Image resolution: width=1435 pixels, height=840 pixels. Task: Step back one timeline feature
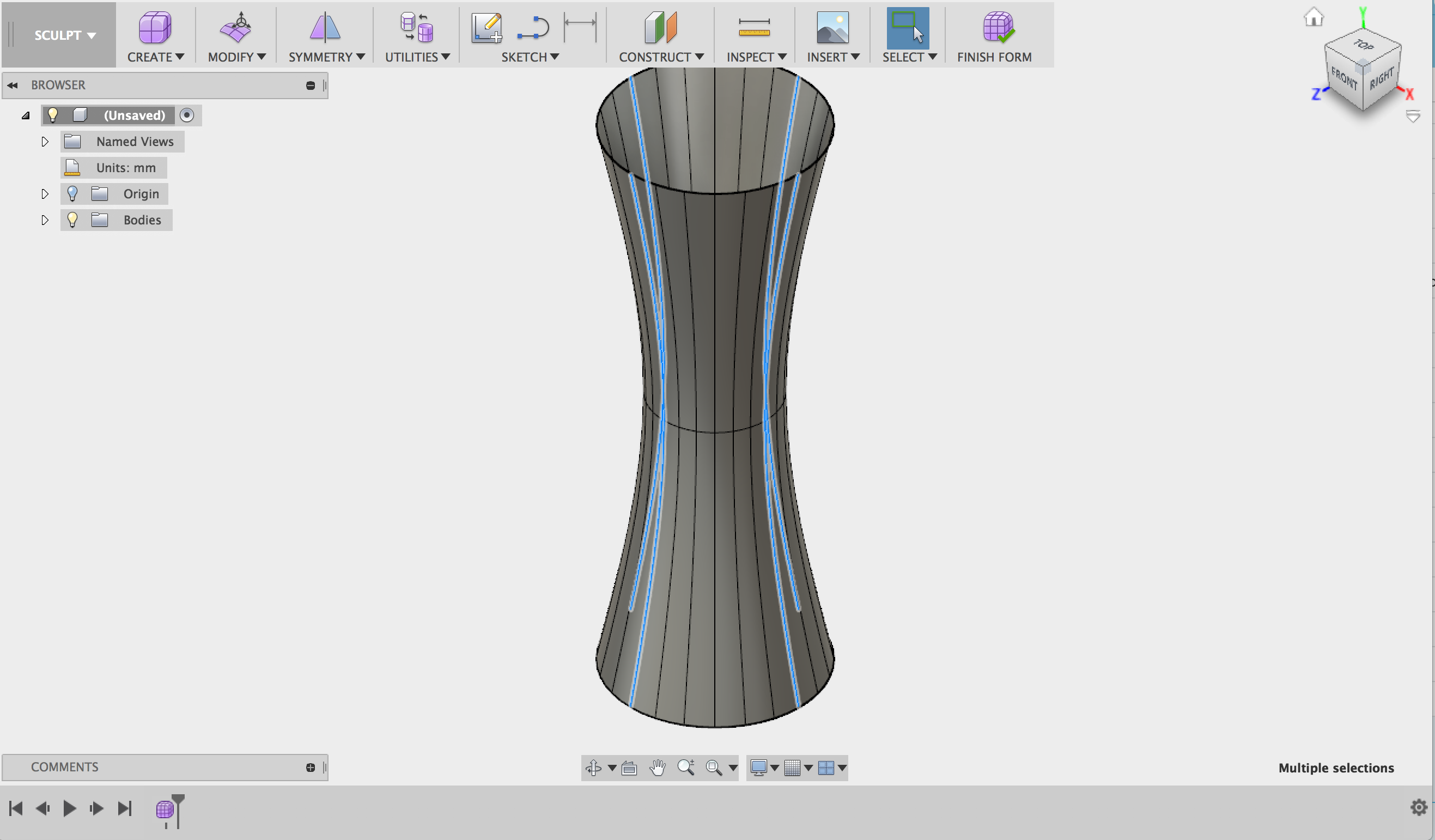pyautogui.click(x=42, y=808)
